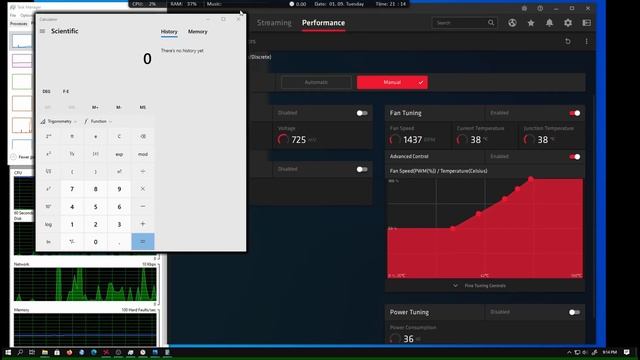Switch to the Streaming tab in Radeon Software
640x360 pixels.
pos(274,23)
